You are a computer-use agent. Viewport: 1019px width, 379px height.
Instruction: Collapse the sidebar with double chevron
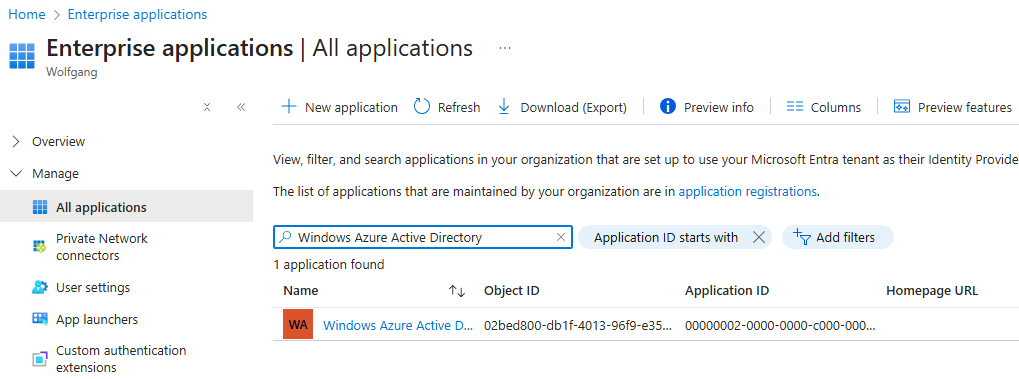240,107
